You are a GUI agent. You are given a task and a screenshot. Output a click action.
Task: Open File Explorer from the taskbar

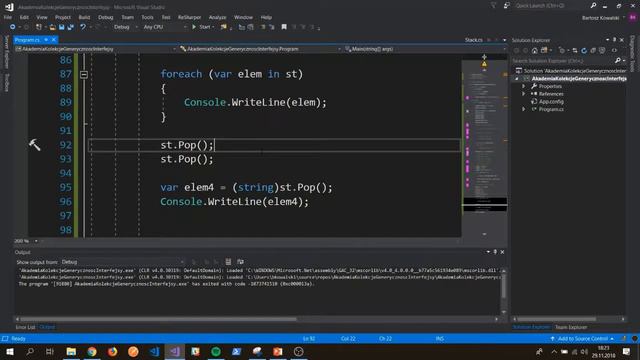pyautogui.click(x=71, y=351)
